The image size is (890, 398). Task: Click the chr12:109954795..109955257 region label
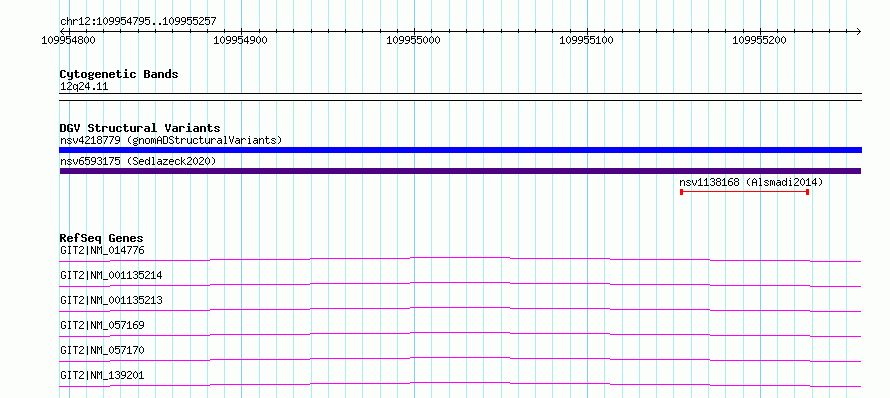(138, 22)
